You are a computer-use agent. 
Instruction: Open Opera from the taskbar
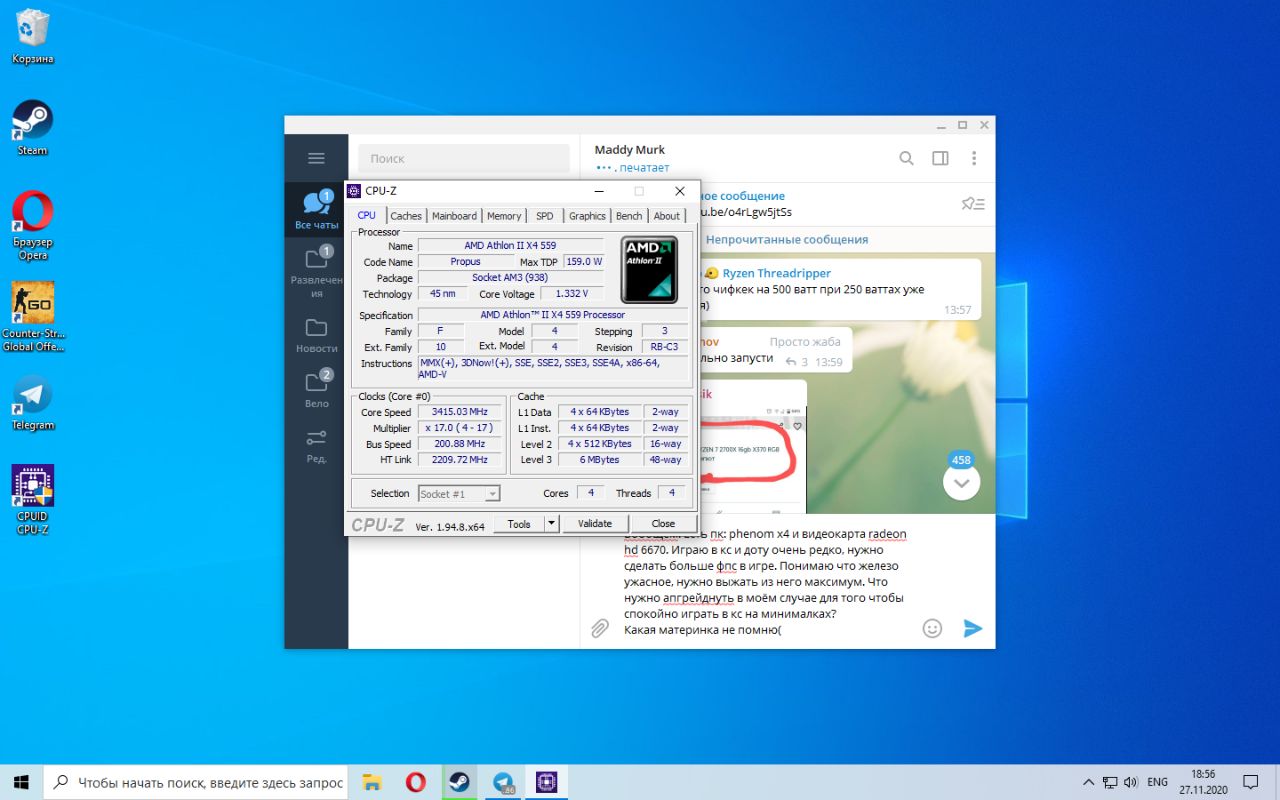click(416, 782)
